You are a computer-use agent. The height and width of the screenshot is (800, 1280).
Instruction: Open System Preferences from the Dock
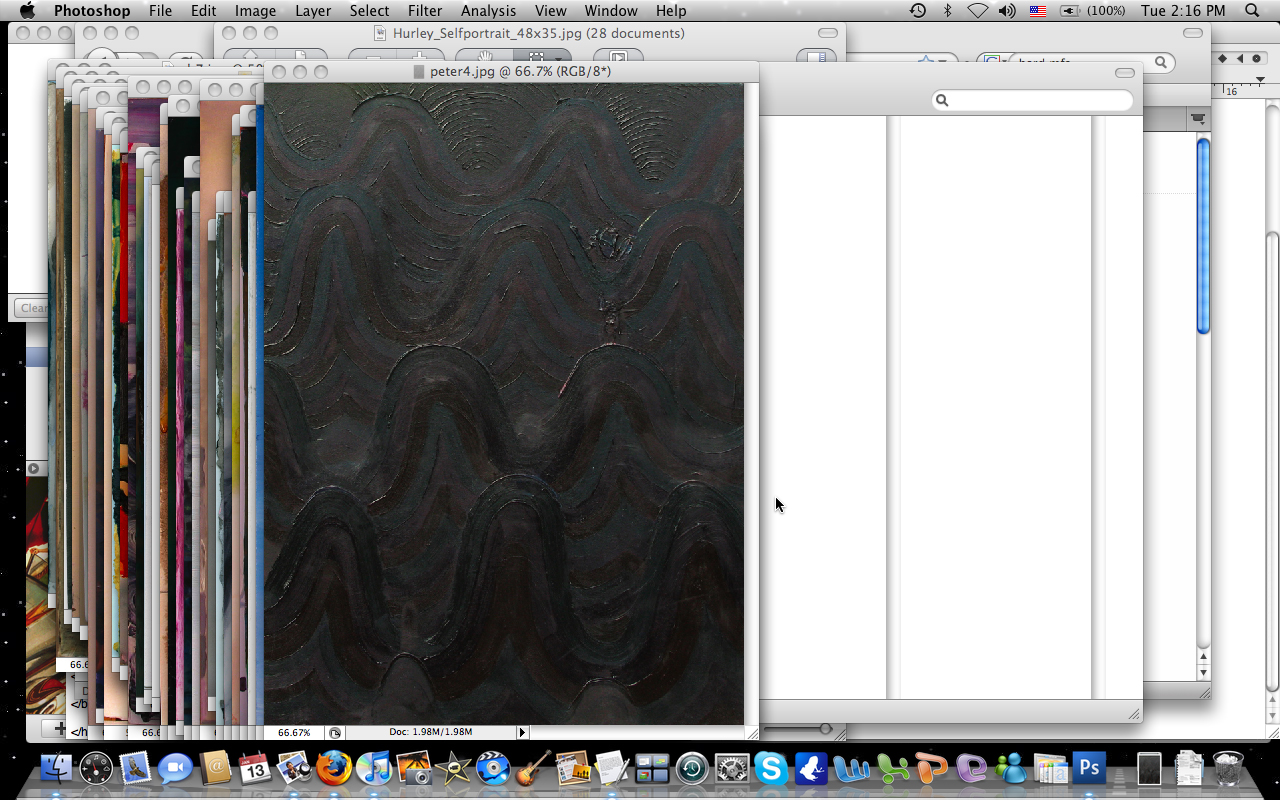tap(732, 768)
